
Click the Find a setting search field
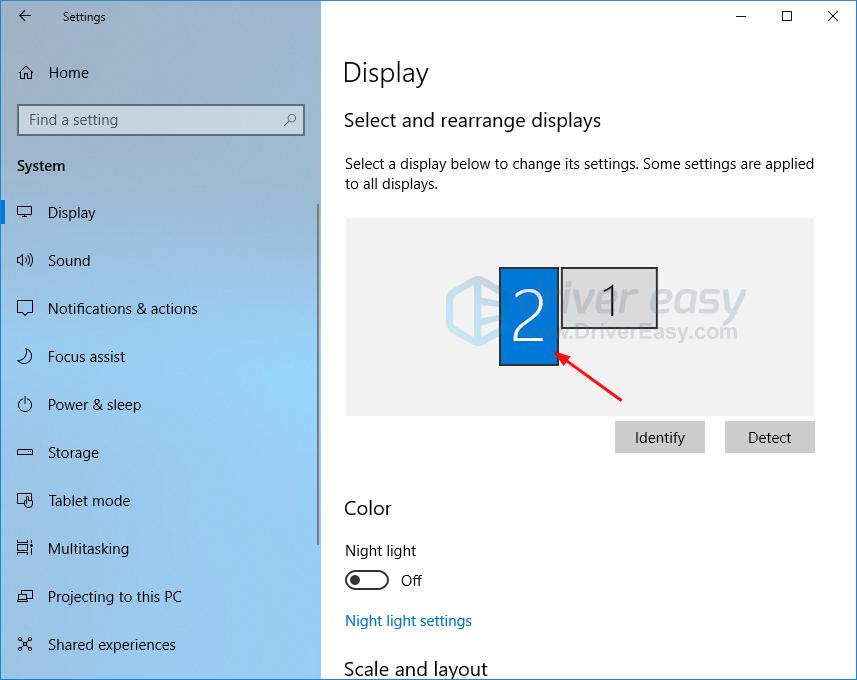150,119
